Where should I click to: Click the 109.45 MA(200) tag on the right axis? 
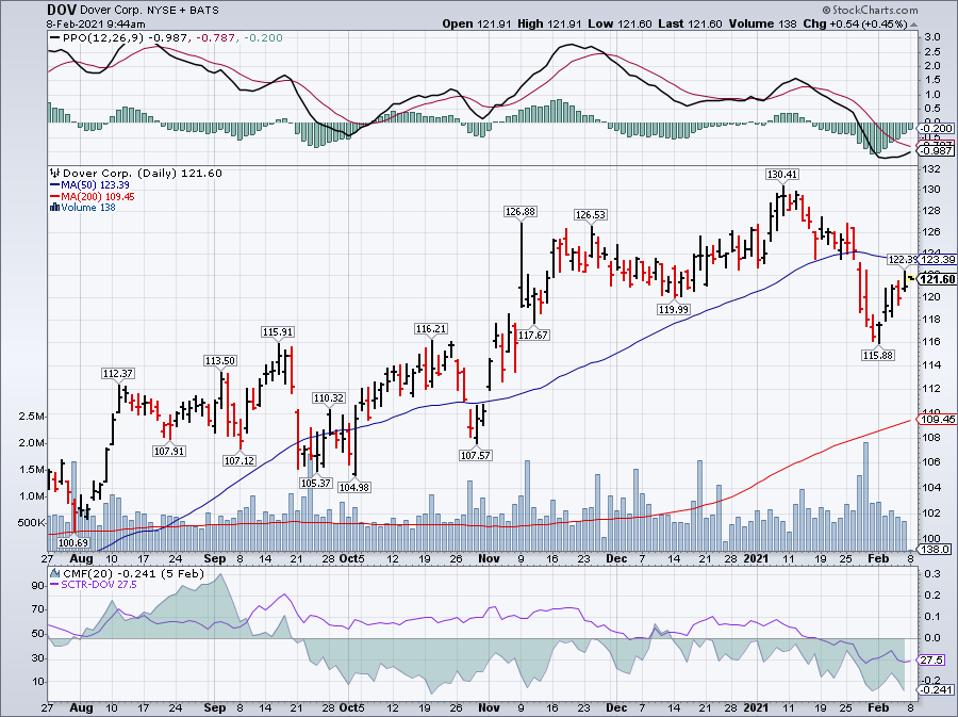tap(938, 420)
